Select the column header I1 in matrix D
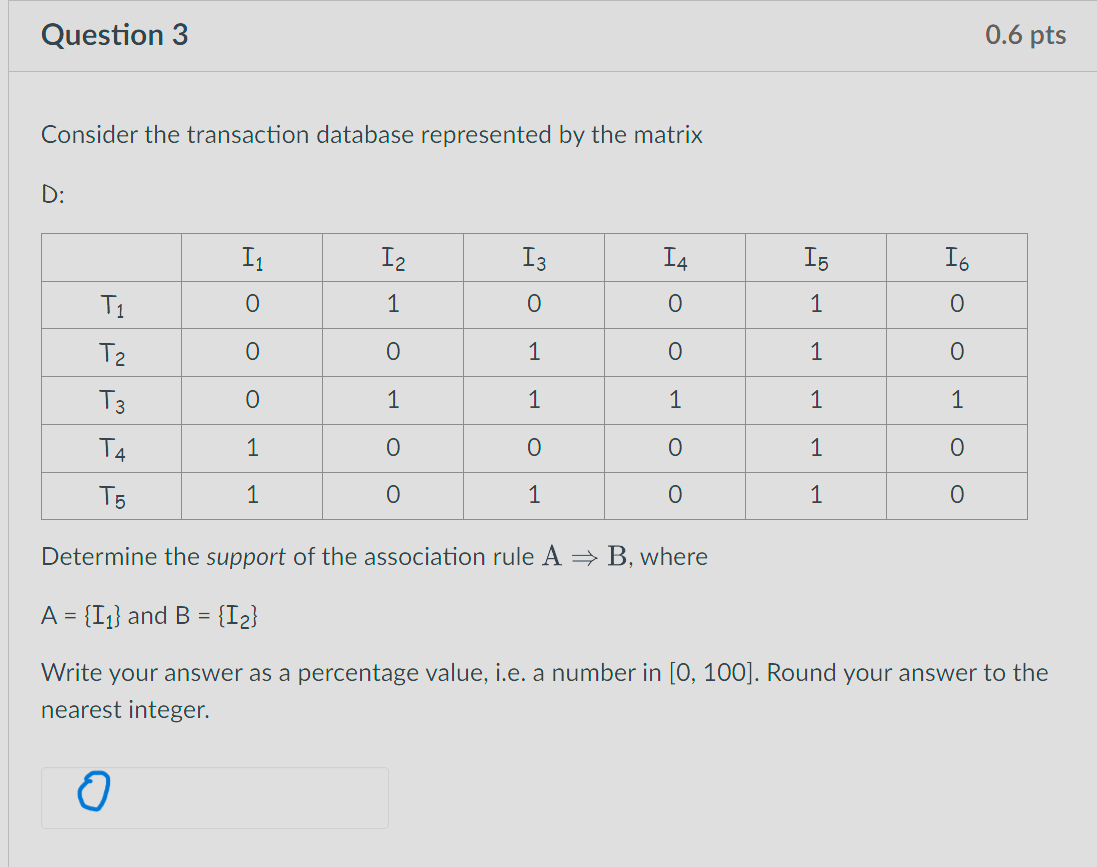Viewport: 1097px width, 867px height. (251, 257)
